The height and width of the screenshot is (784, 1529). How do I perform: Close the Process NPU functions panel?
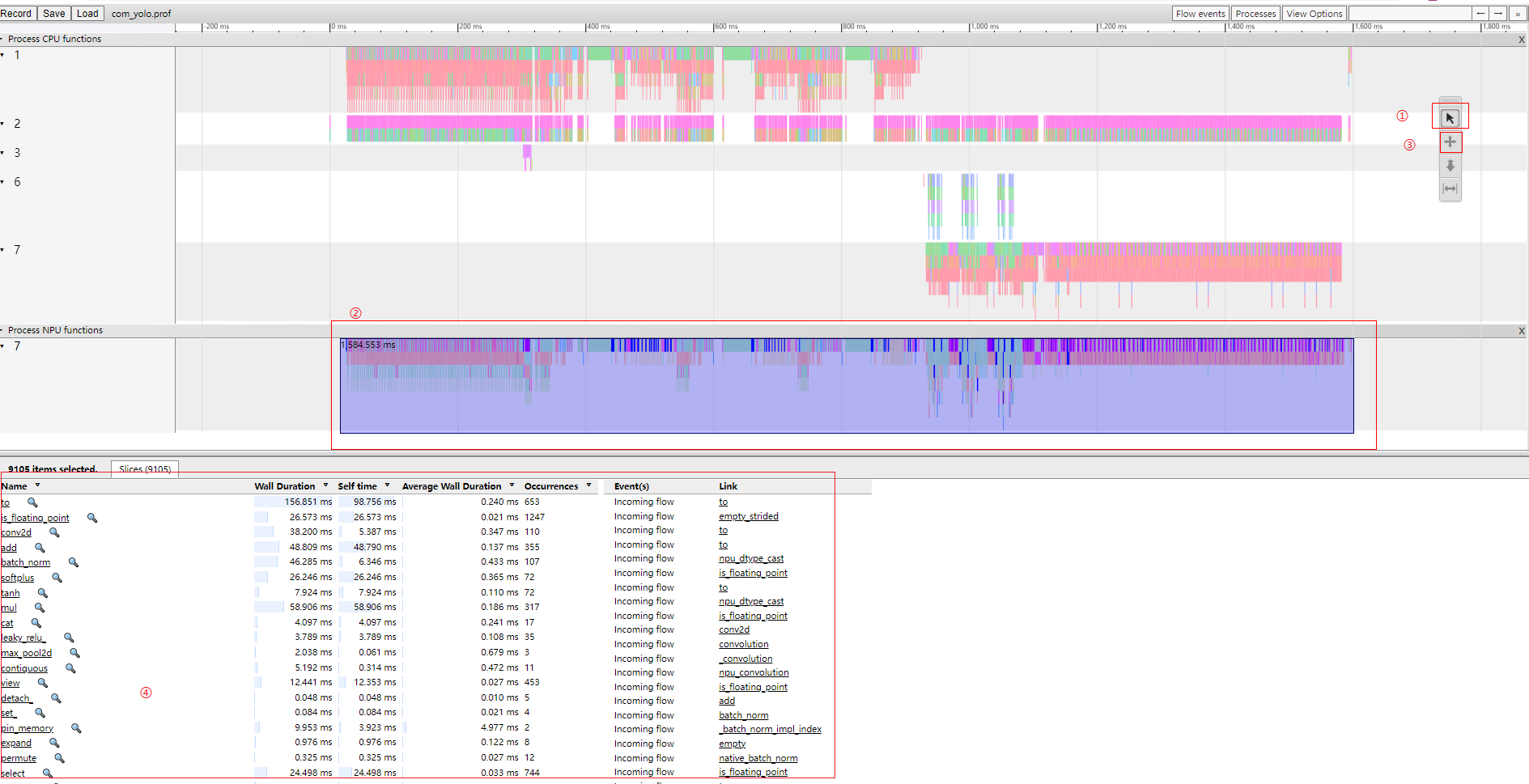coord(1522,330)
